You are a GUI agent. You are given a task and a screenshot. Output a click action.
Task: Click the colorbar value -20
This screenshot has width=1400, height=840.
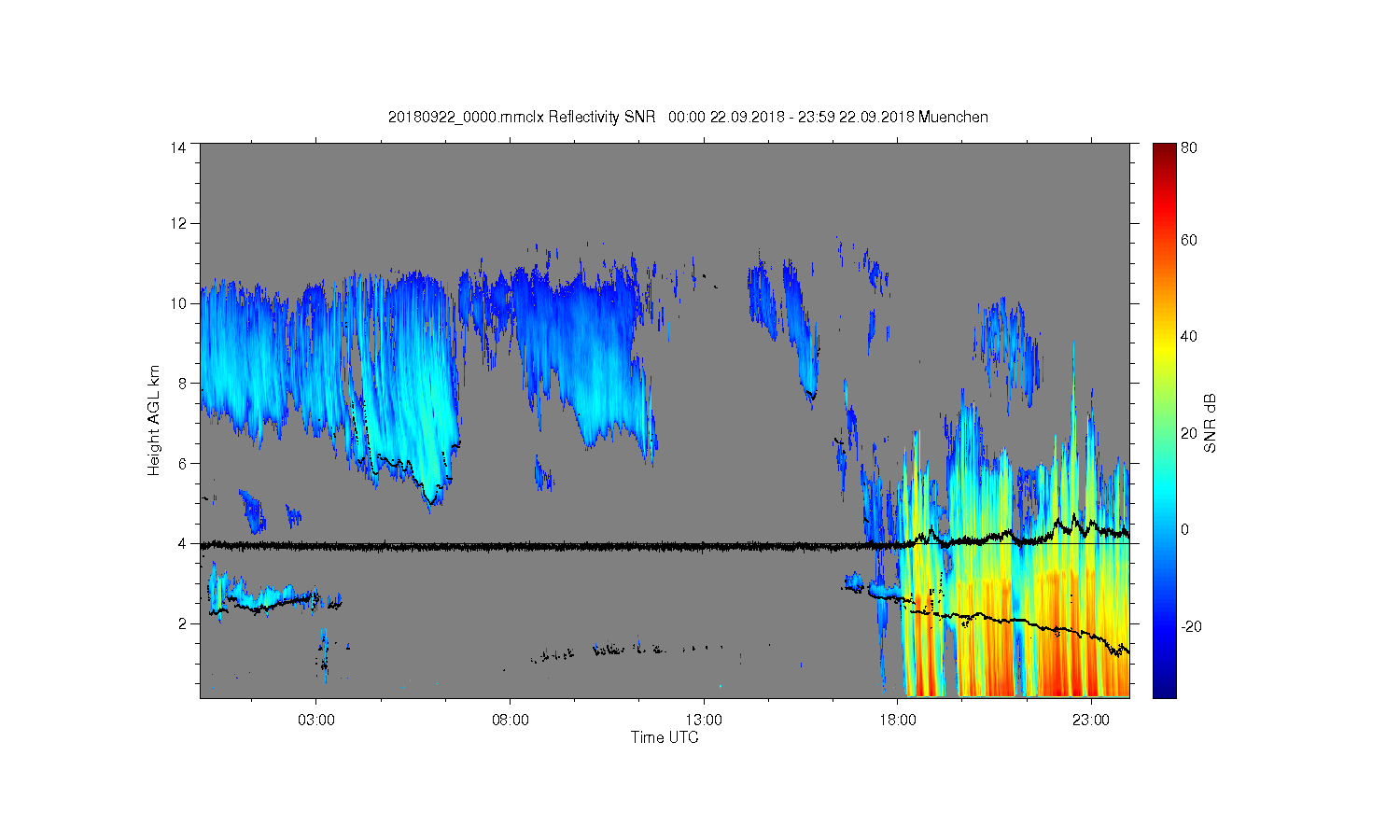tap(1192, 626)
